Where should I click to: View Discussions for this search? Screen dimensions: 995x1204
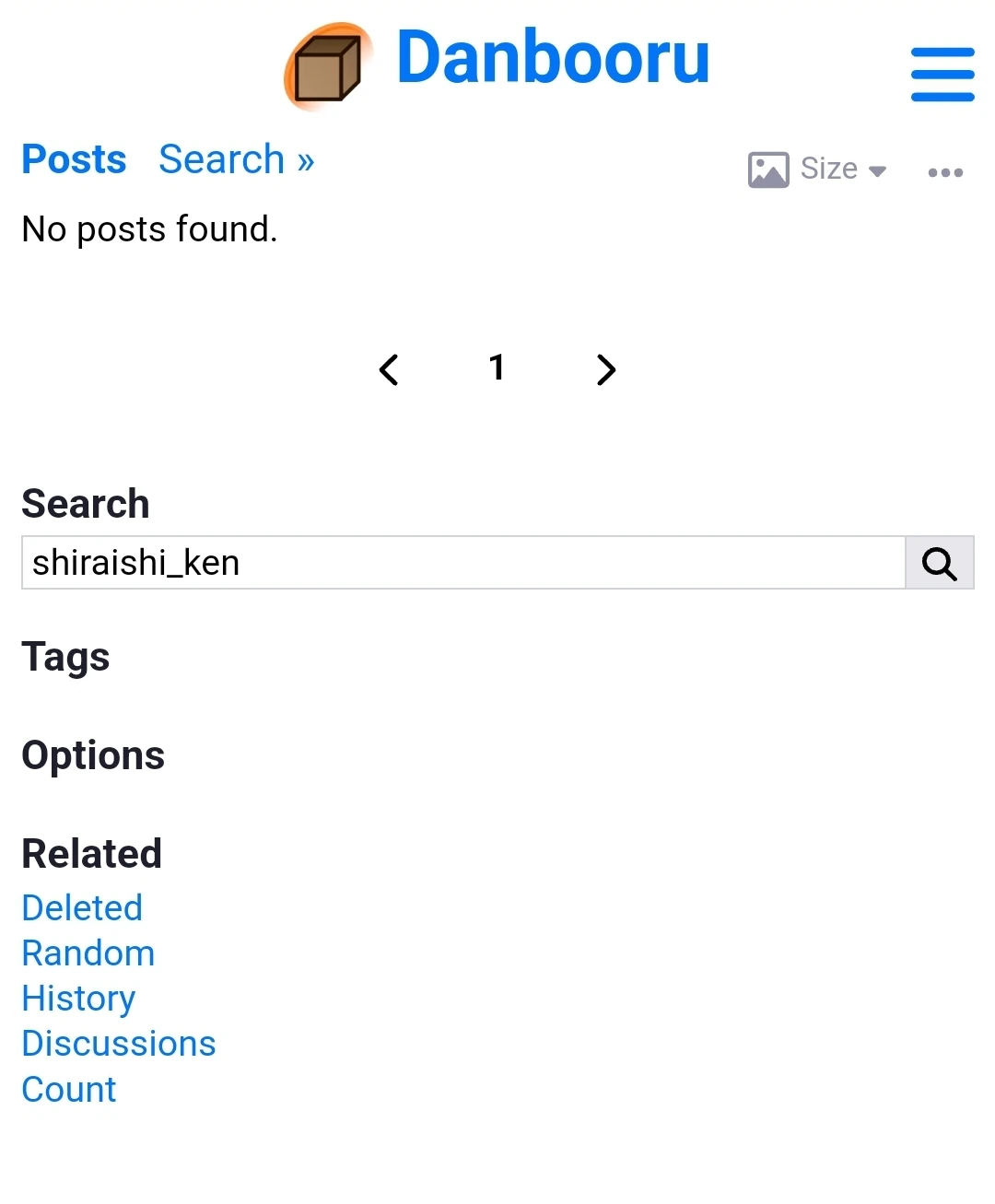pyautogui.click(x=118, y=1044)
